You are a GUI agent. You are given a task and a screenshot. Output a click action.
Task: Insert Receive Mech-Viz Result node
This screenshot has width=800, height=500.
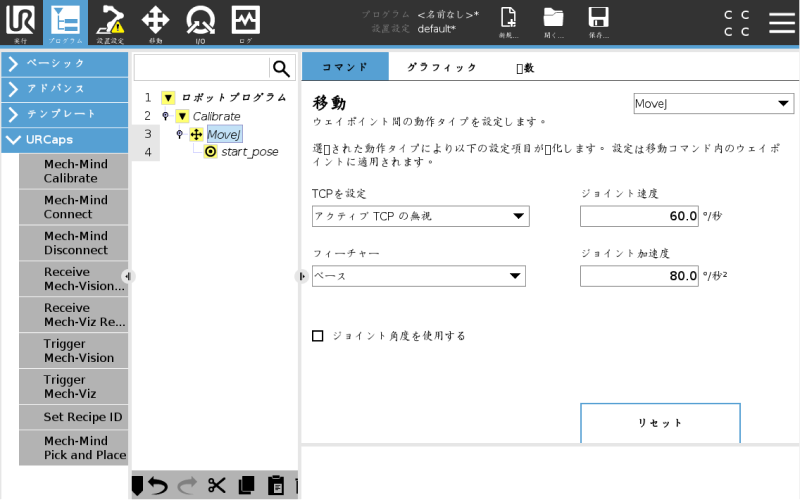coord(73,315)
